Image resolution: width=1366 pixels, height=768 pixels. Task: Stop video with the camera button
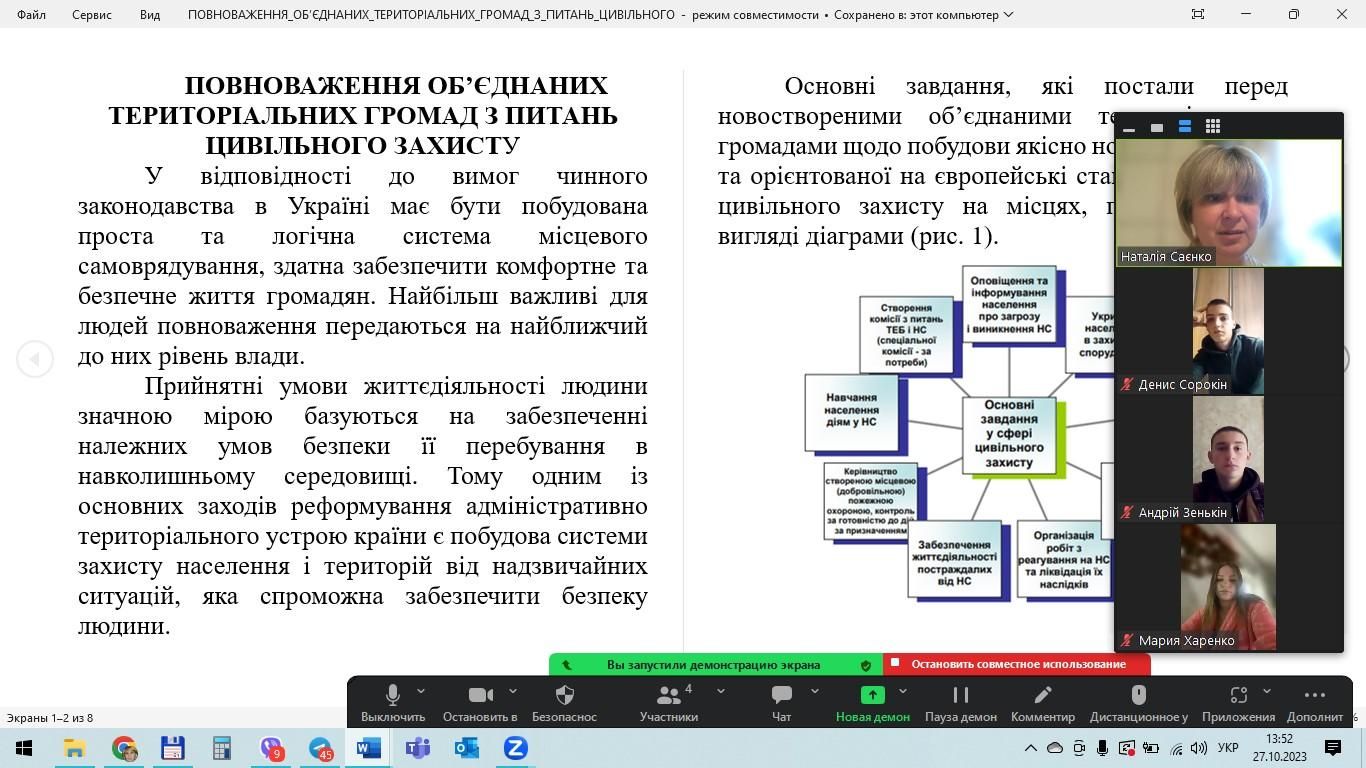tap(481, 695)
